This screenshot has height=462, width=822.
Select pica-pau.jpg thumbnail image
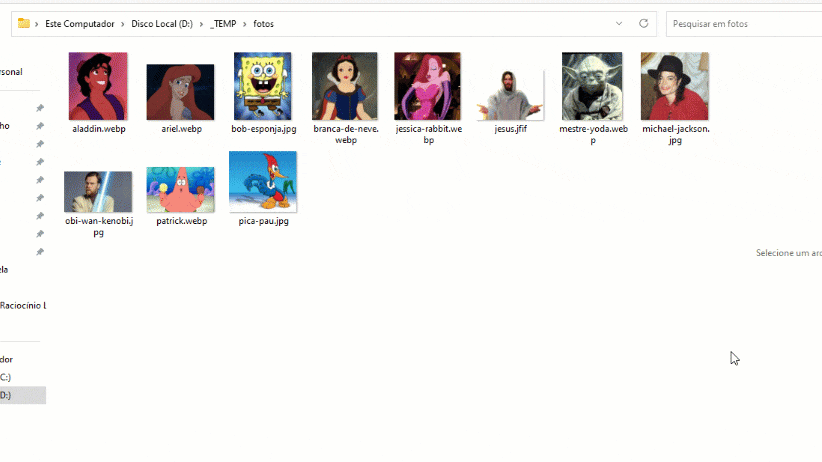point(263,182)
